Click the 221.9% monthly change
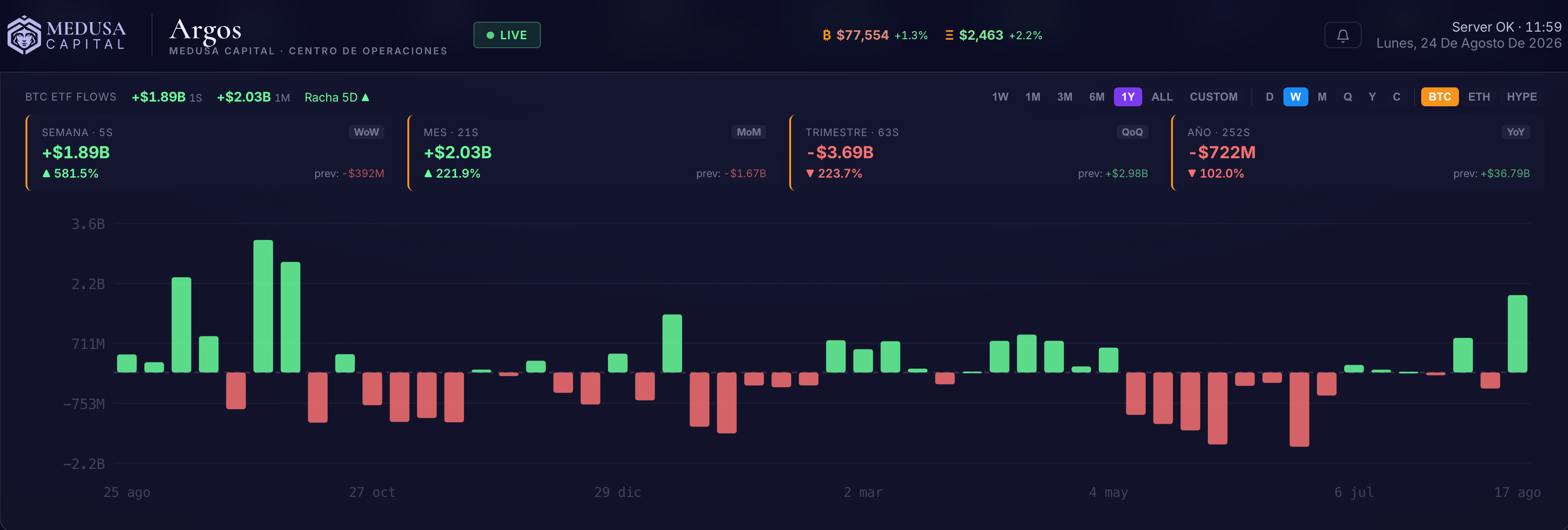Screen dimensions: 1568x530 pyautogui.click(x=452, y=174)
